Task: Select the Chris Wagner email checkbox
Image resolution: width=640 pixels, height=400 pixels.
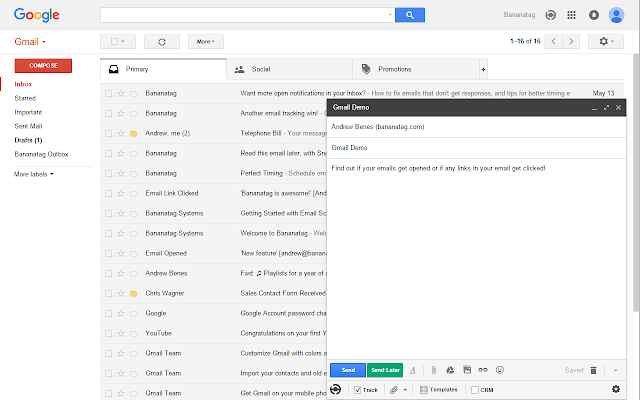Action: pyautogui.click(x=109, y=293)
